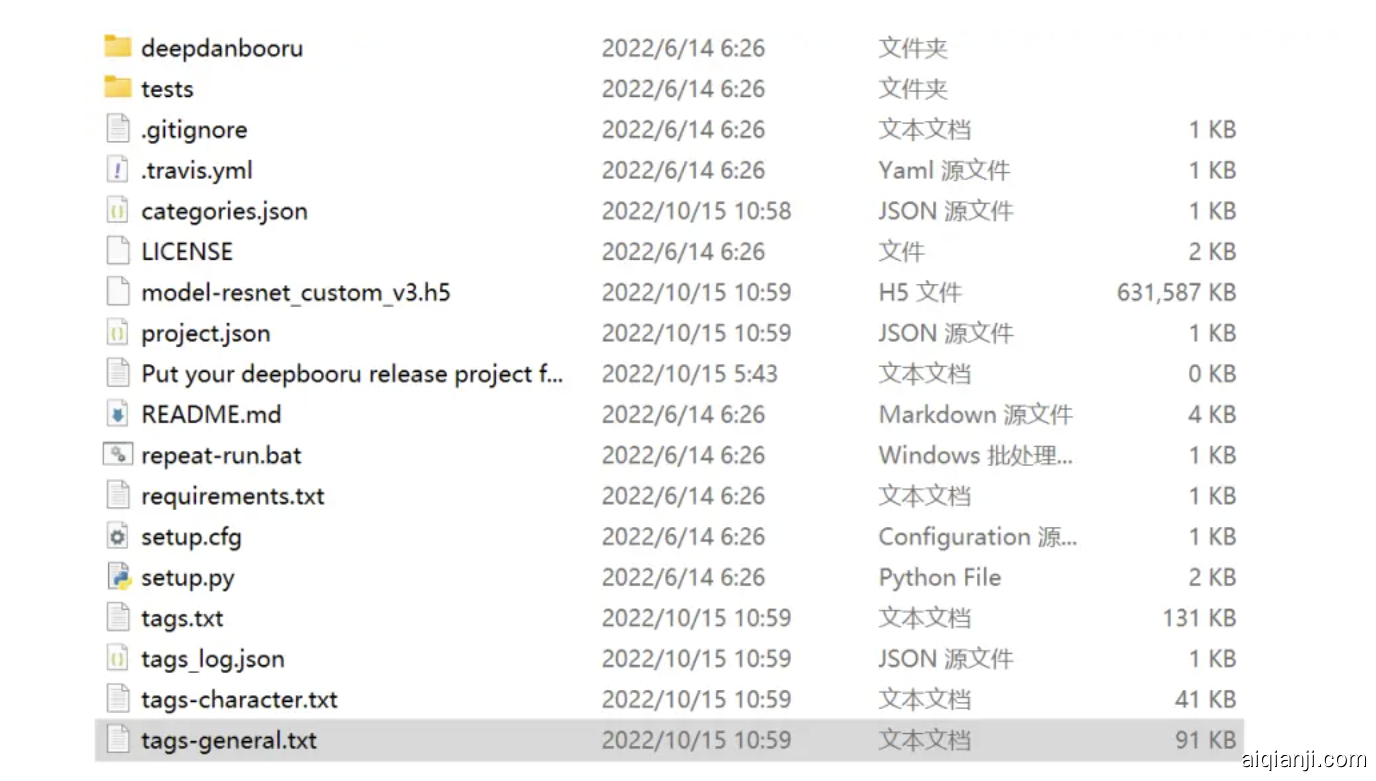Click the aiqianji.com watermark link
Screen dimensions: 1376x781
[1303, 760]
